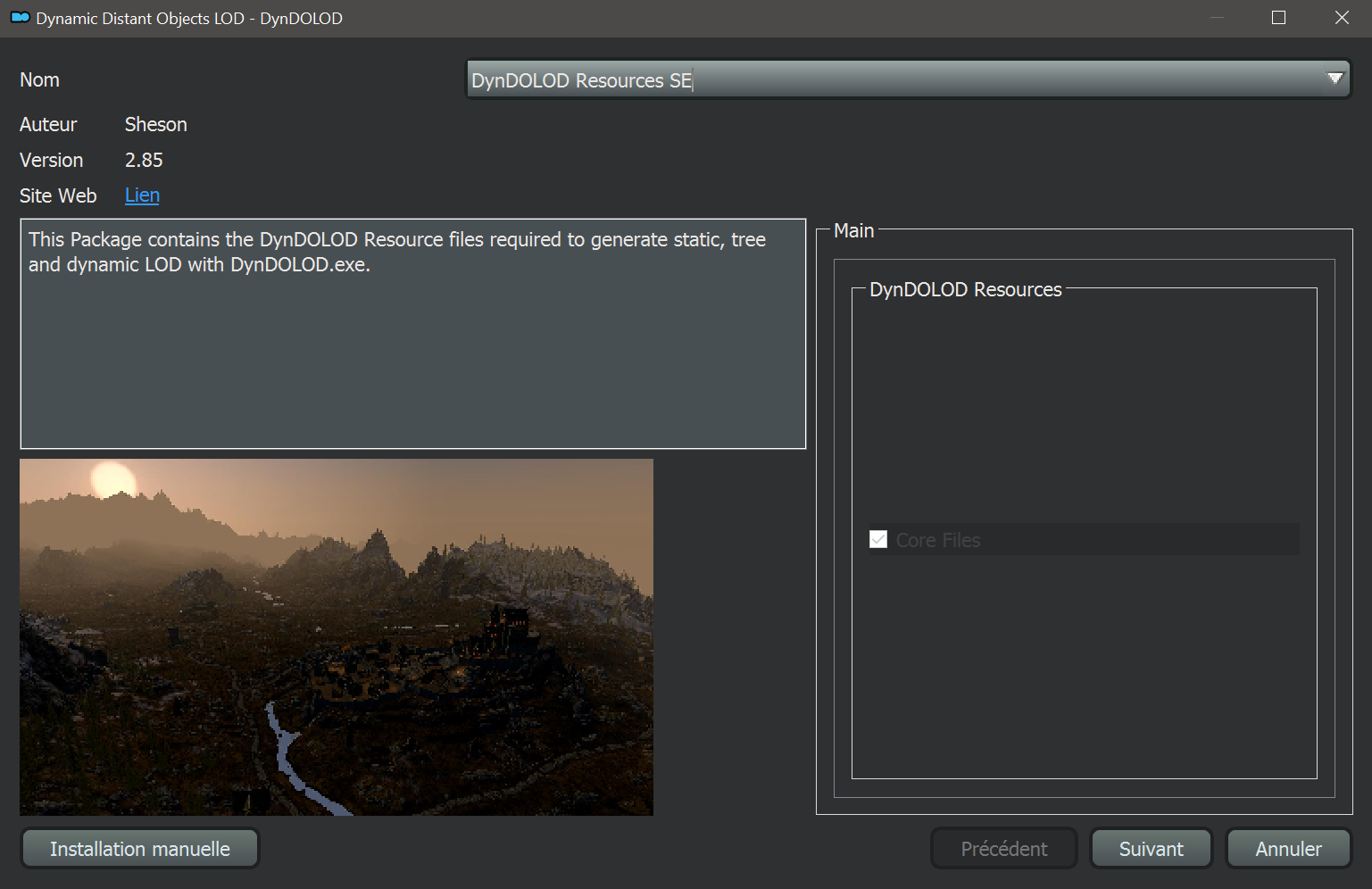Screen dimensions: 1372x889
Task: Select the author name Sheson
Action: tap(156, 125)
